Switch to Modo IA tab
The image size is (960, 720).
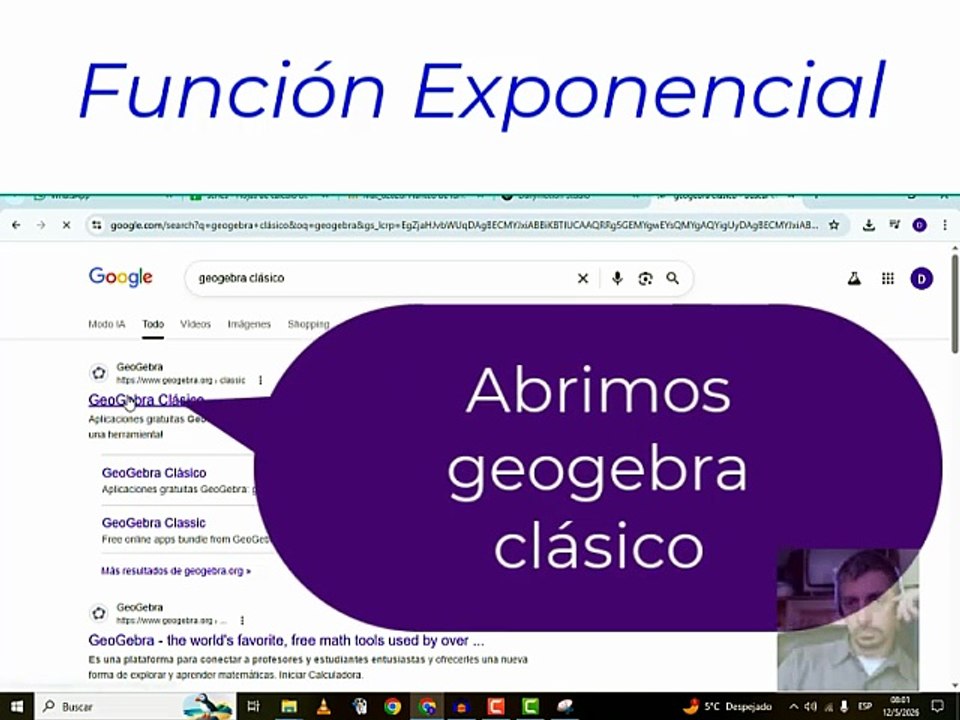tap(107, 324)
